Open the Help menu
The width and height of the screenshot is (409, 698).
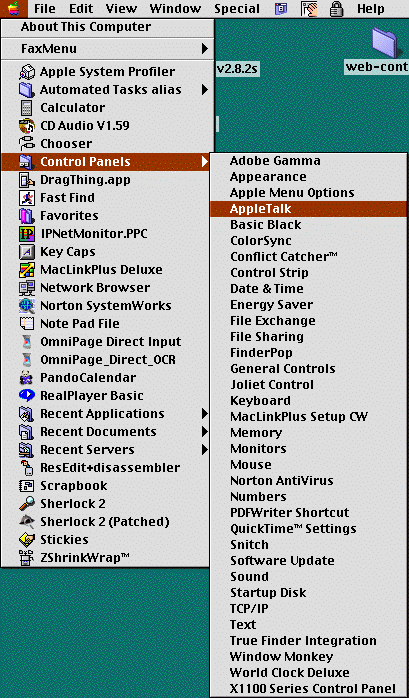(x=371, y=8)
